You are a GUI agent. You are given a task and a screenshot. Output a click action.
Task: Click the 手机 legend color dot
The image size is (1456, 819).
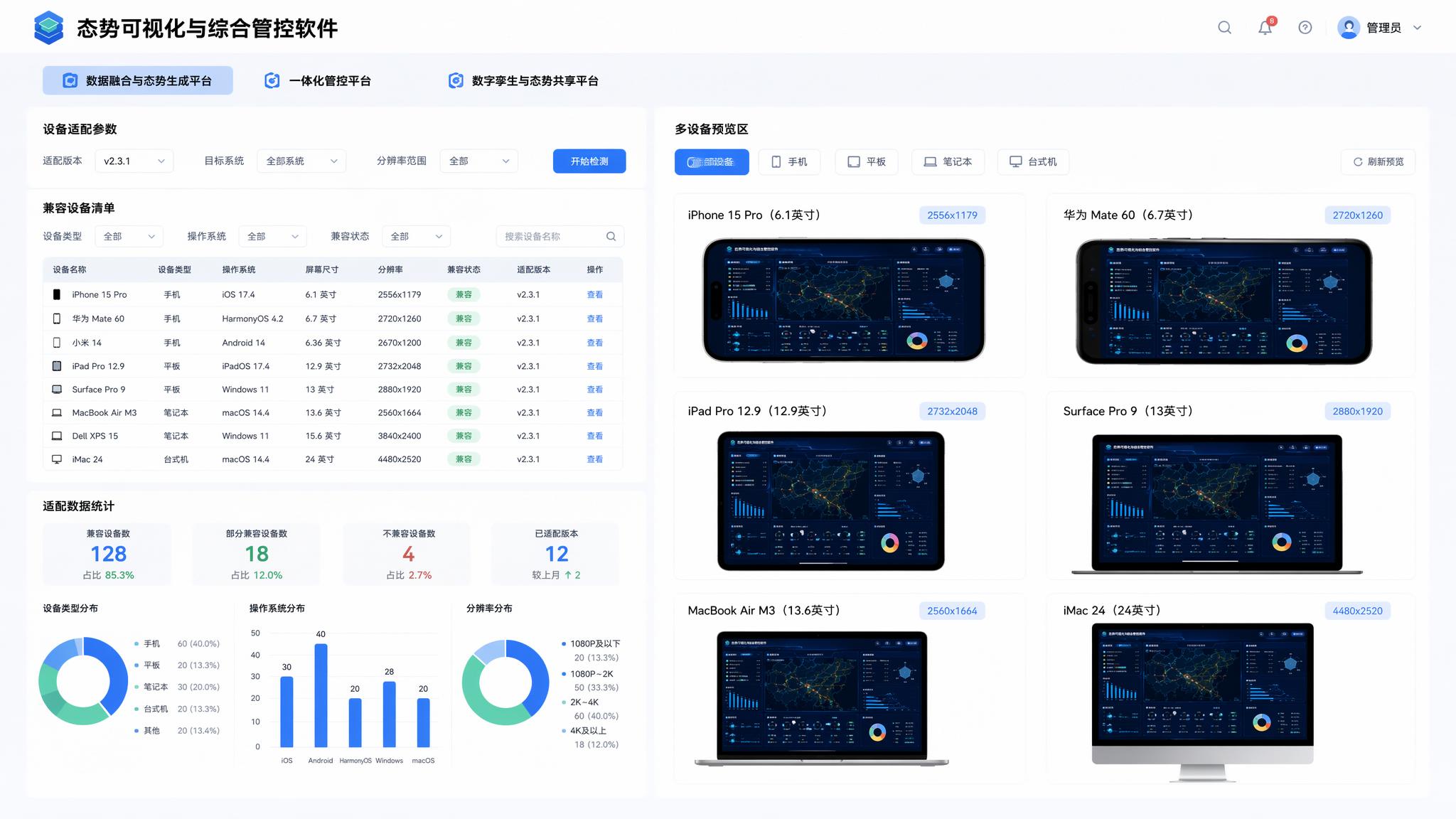(136, 644)
